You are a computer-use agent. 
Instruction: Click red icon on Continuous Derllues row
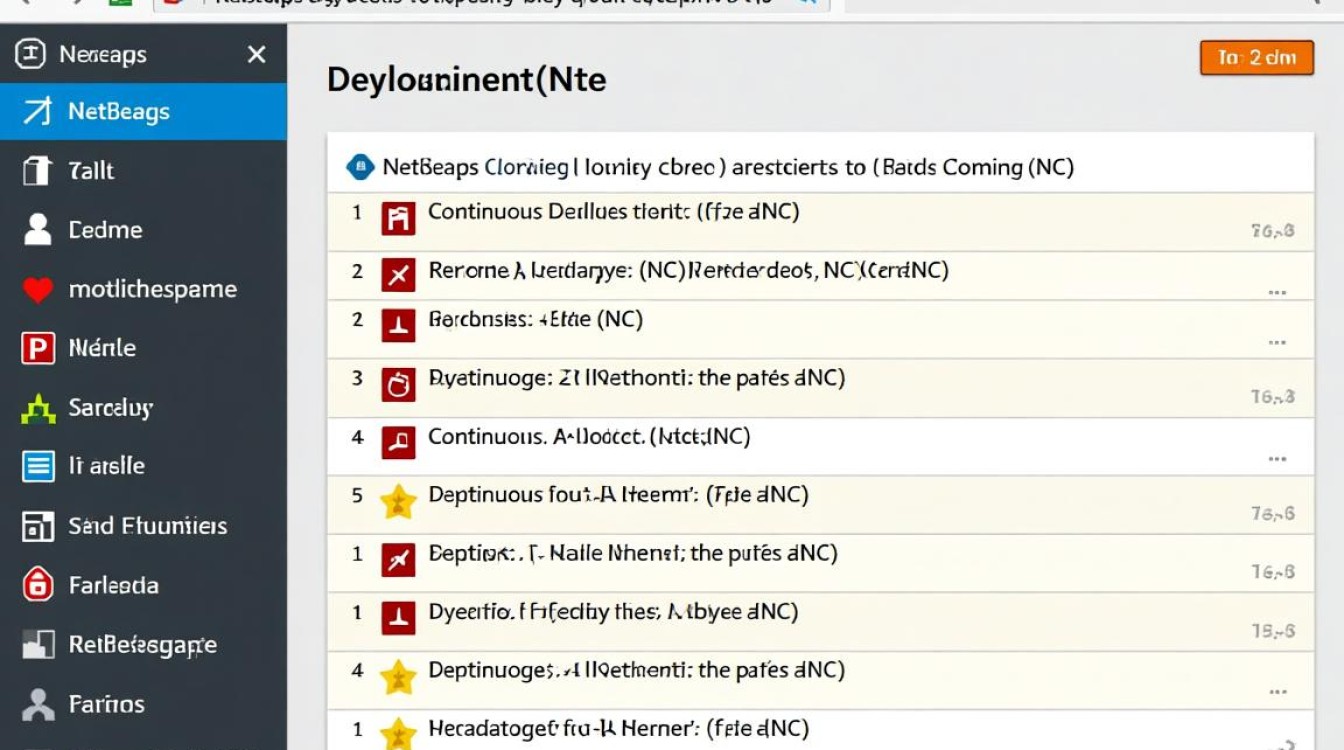398,218
